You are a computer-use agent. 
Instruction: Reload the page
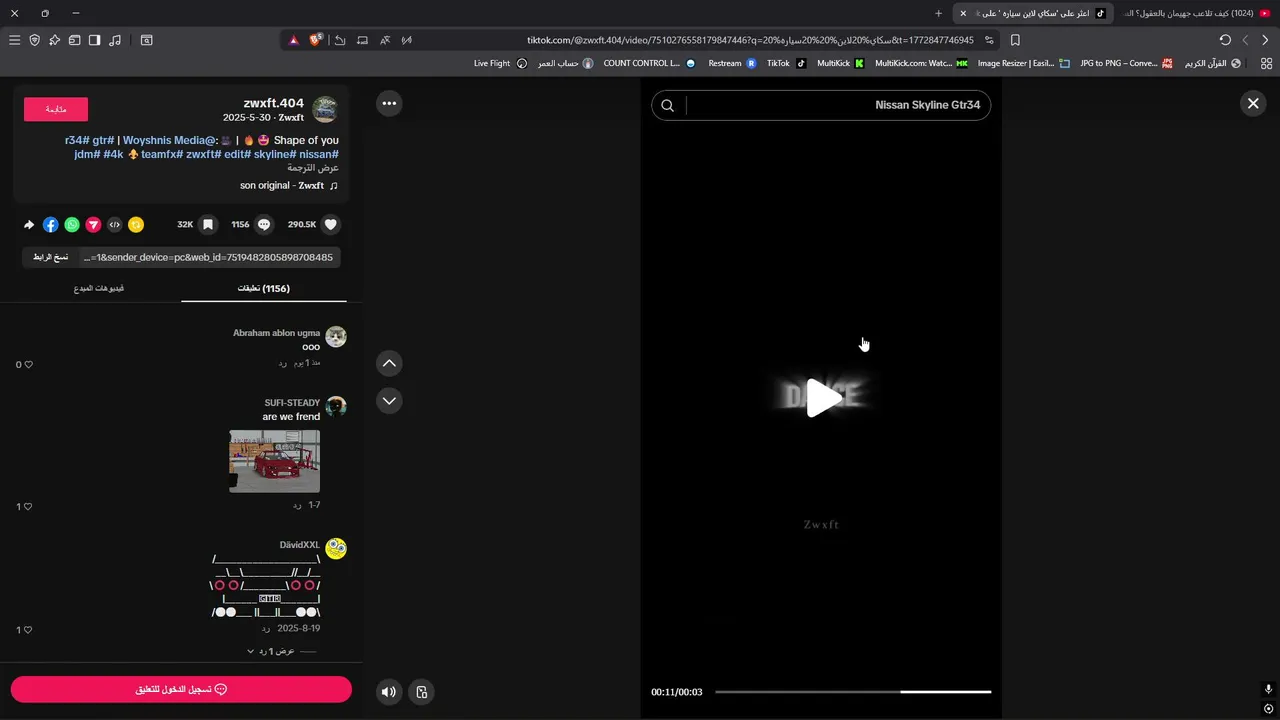1225,40
